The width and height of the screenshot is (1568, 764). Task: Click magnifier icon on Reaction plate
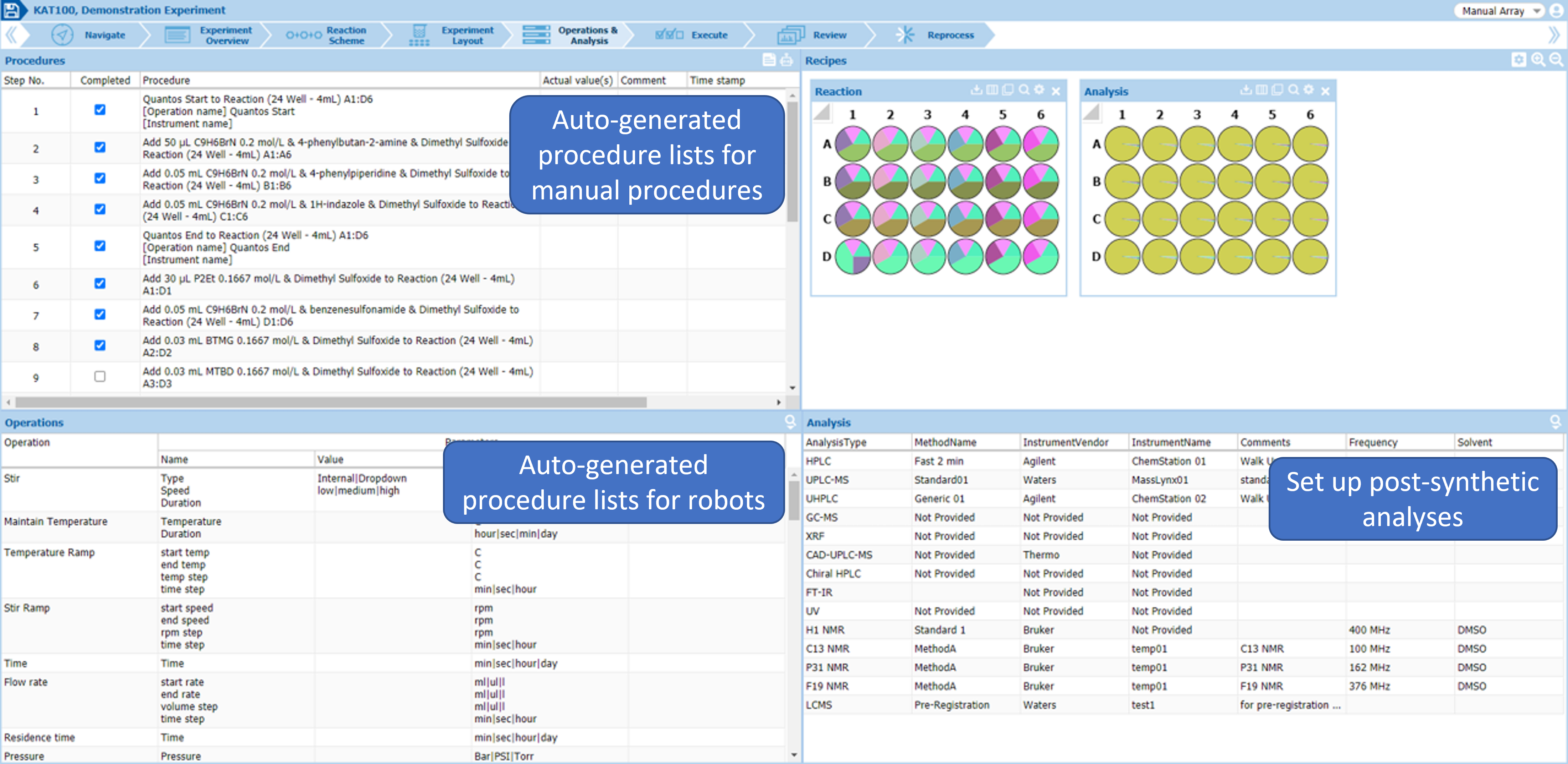coord(1024,90)
